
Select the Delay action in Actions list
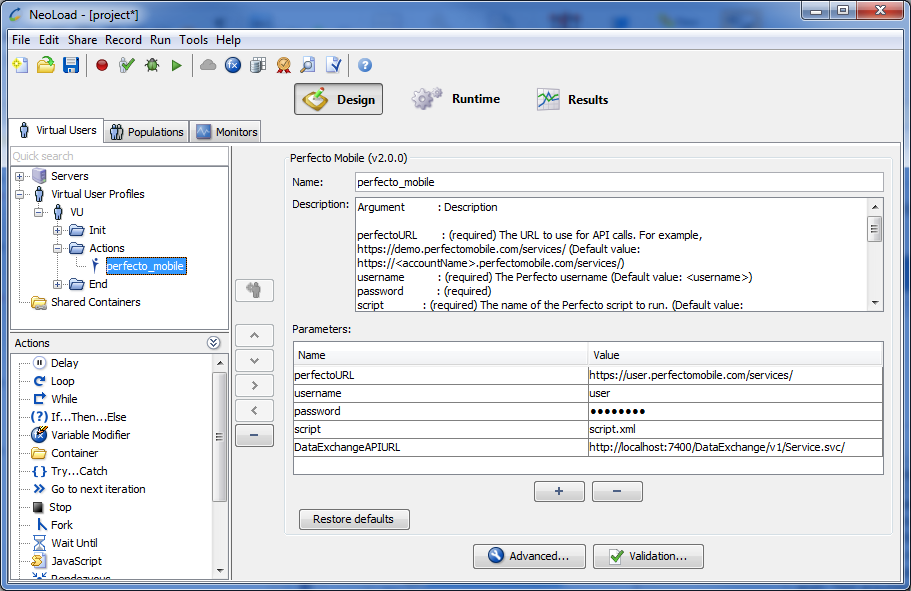coord(64,363)
